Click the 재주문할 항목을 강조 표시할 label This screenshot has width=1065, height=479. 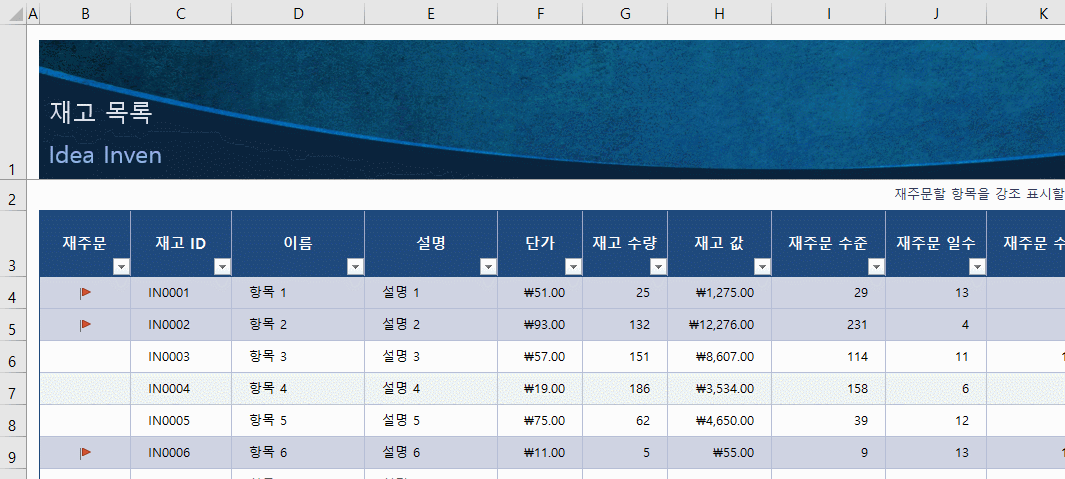click(979, 194)
